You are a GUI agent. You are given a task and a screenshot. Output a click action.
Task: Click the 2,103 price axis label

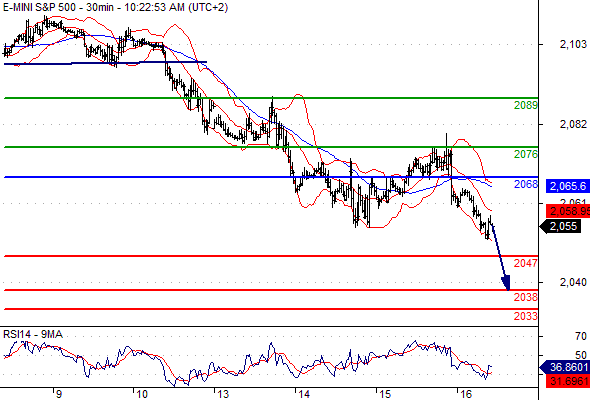573,45
